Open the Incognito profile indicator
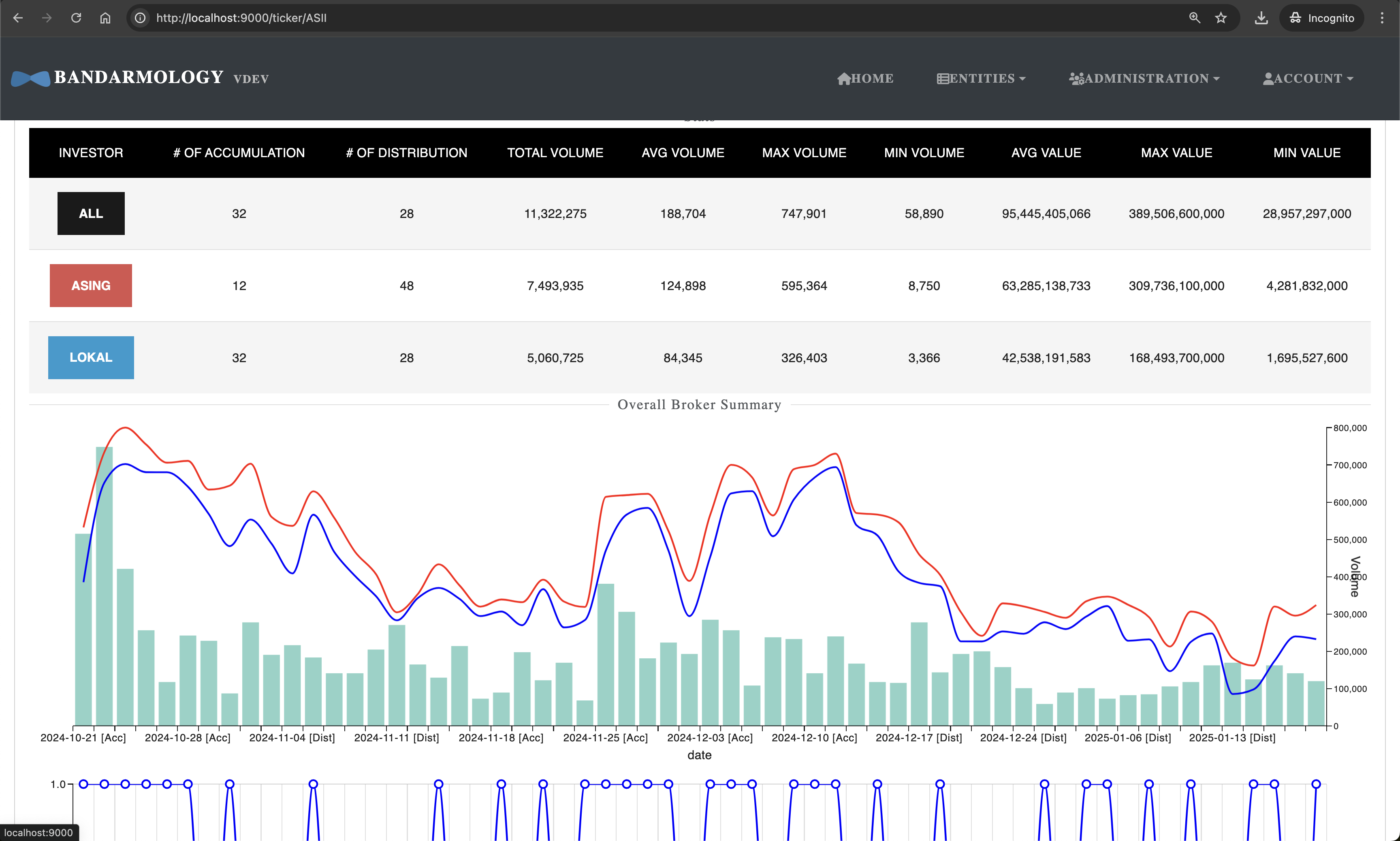This screenshot has width=1400, height=841. coord(1321,17)
